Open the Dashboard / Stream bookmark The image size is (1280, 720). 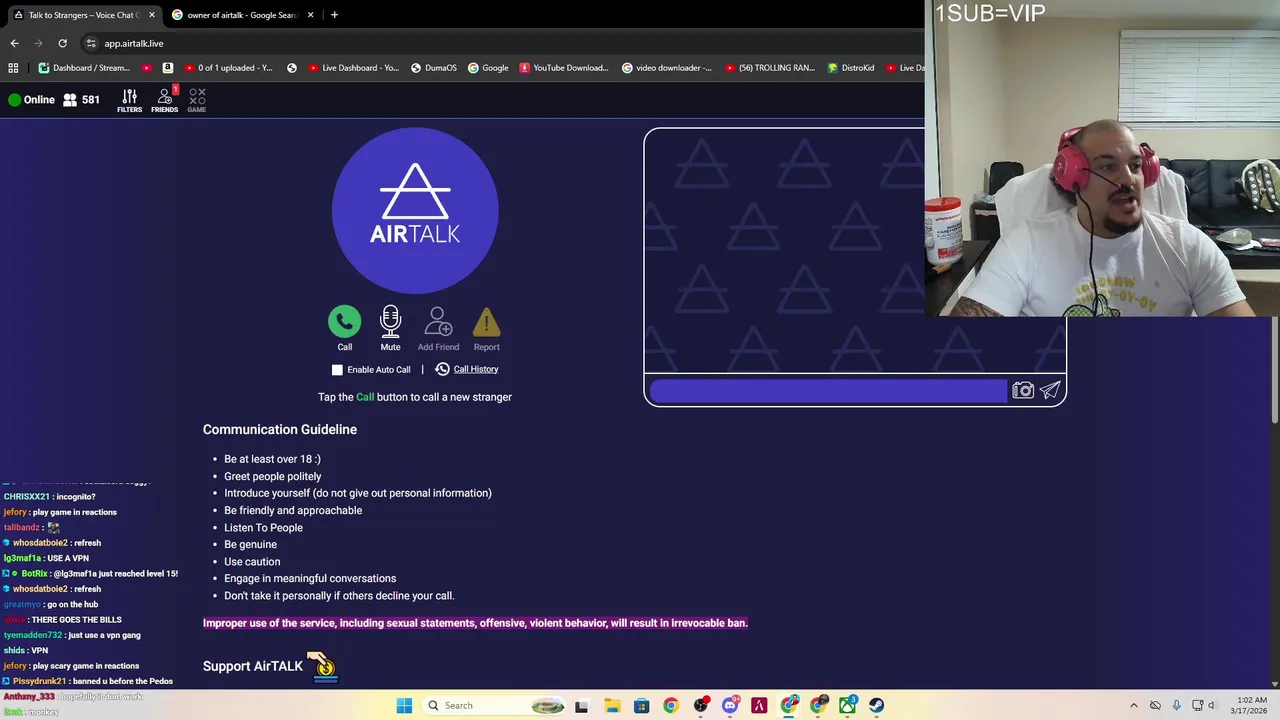click(x=84, y=68)
